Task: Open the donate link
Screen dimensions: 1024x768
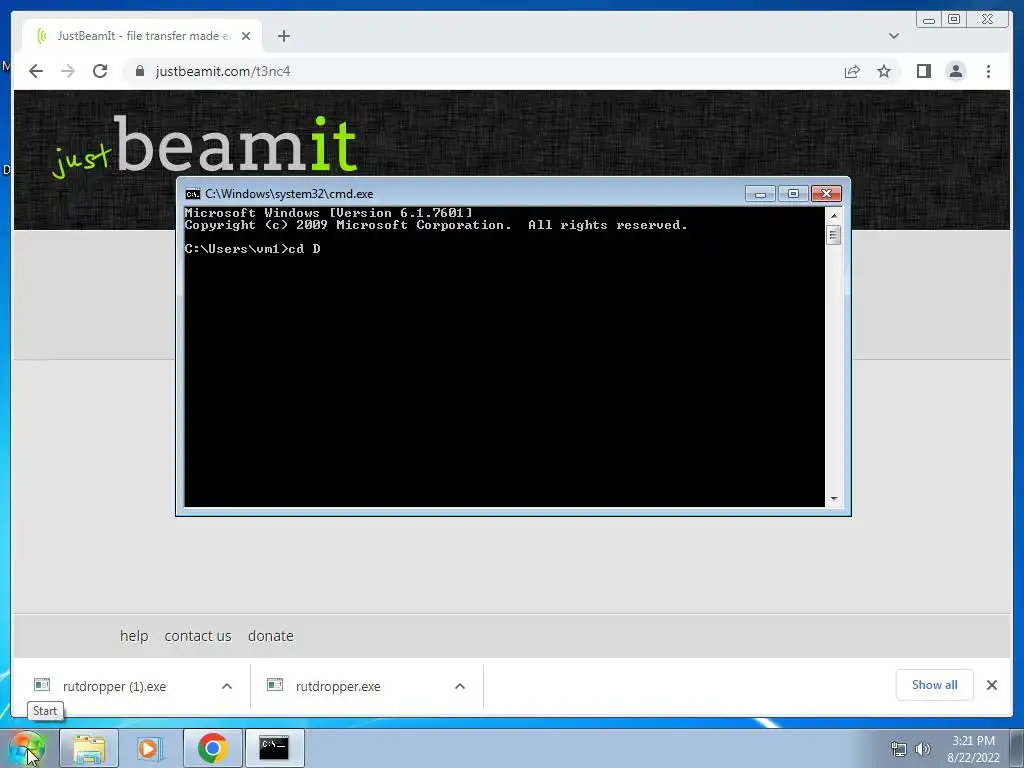Action: tap(270, 635)
